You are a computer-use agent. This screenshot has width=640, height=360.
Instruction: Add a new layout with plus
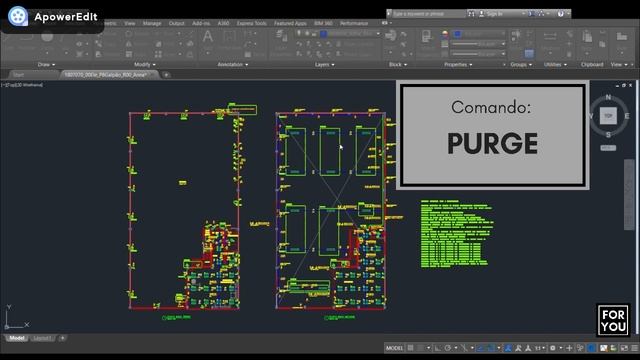pyautogui.click(x=62, y=338)
